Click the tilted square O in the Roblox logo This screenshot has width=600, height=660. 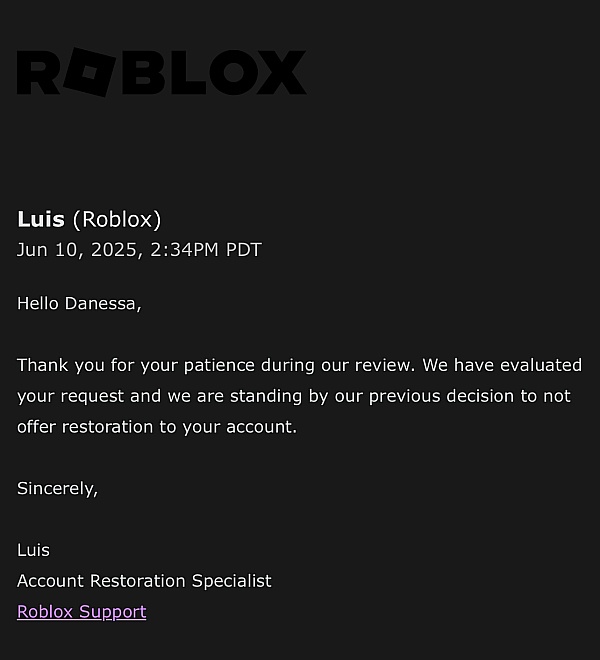90,72
